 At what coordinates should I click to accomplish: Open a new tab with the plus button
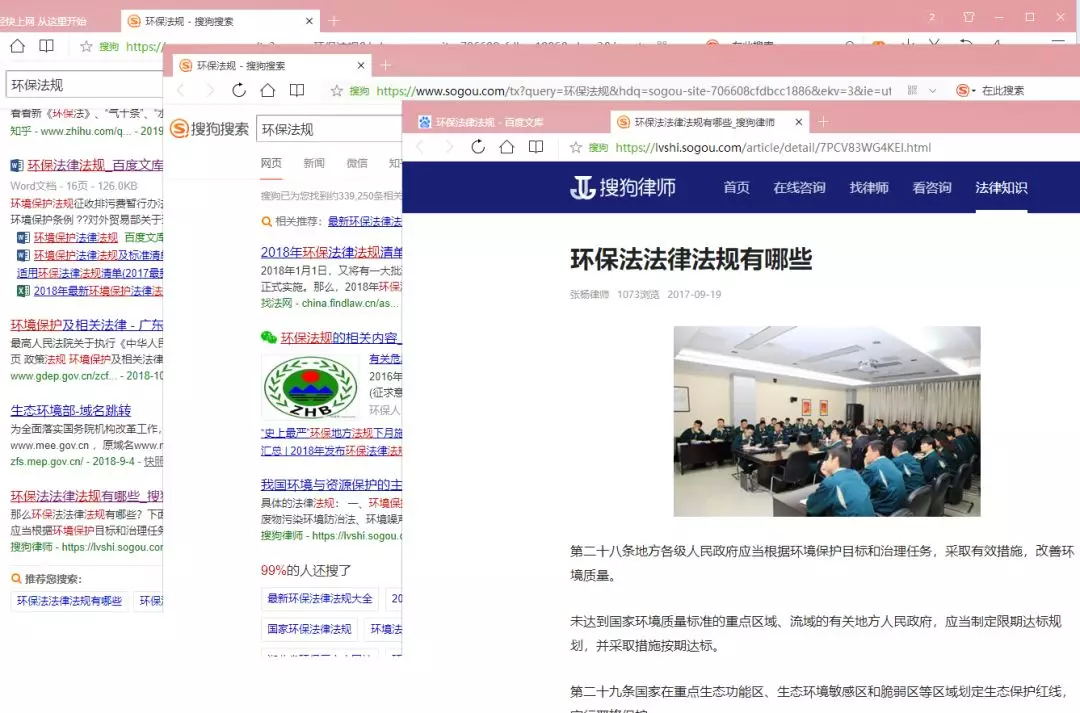823,121
